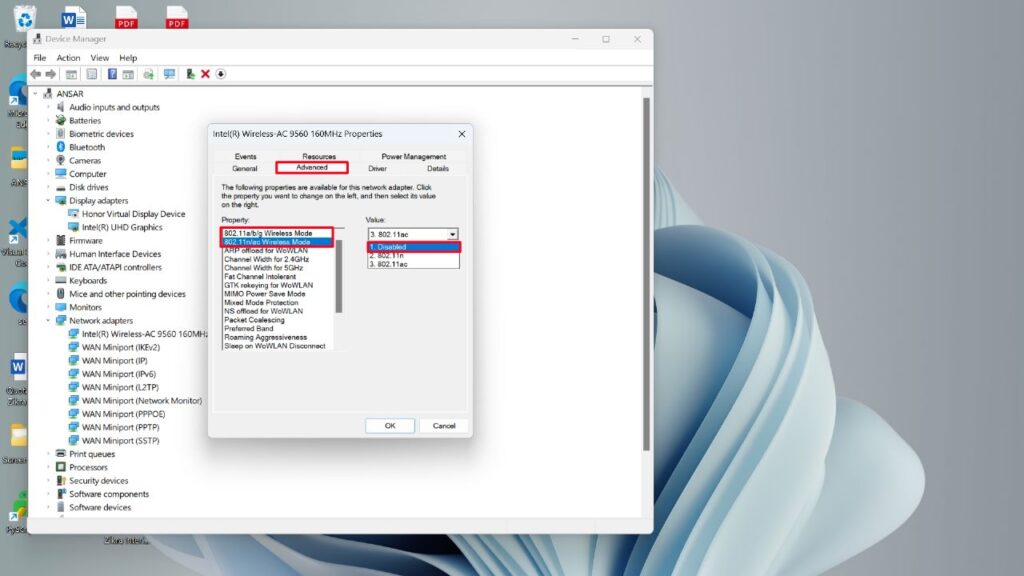Switch to the Resources tab

pos(319,157)
